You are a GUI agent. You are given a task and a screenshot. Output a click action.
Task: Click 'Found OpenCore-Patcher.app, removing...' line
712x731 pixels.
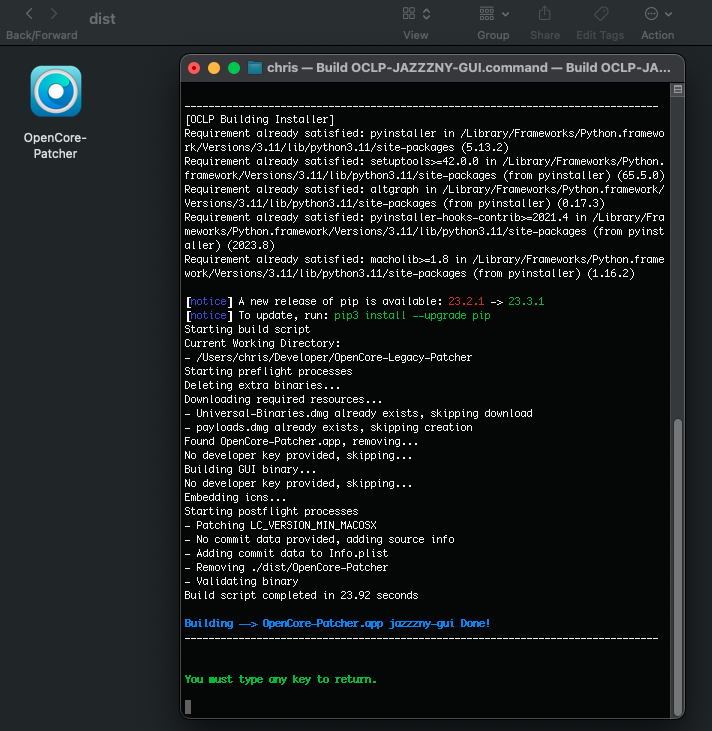click(301, 441)
